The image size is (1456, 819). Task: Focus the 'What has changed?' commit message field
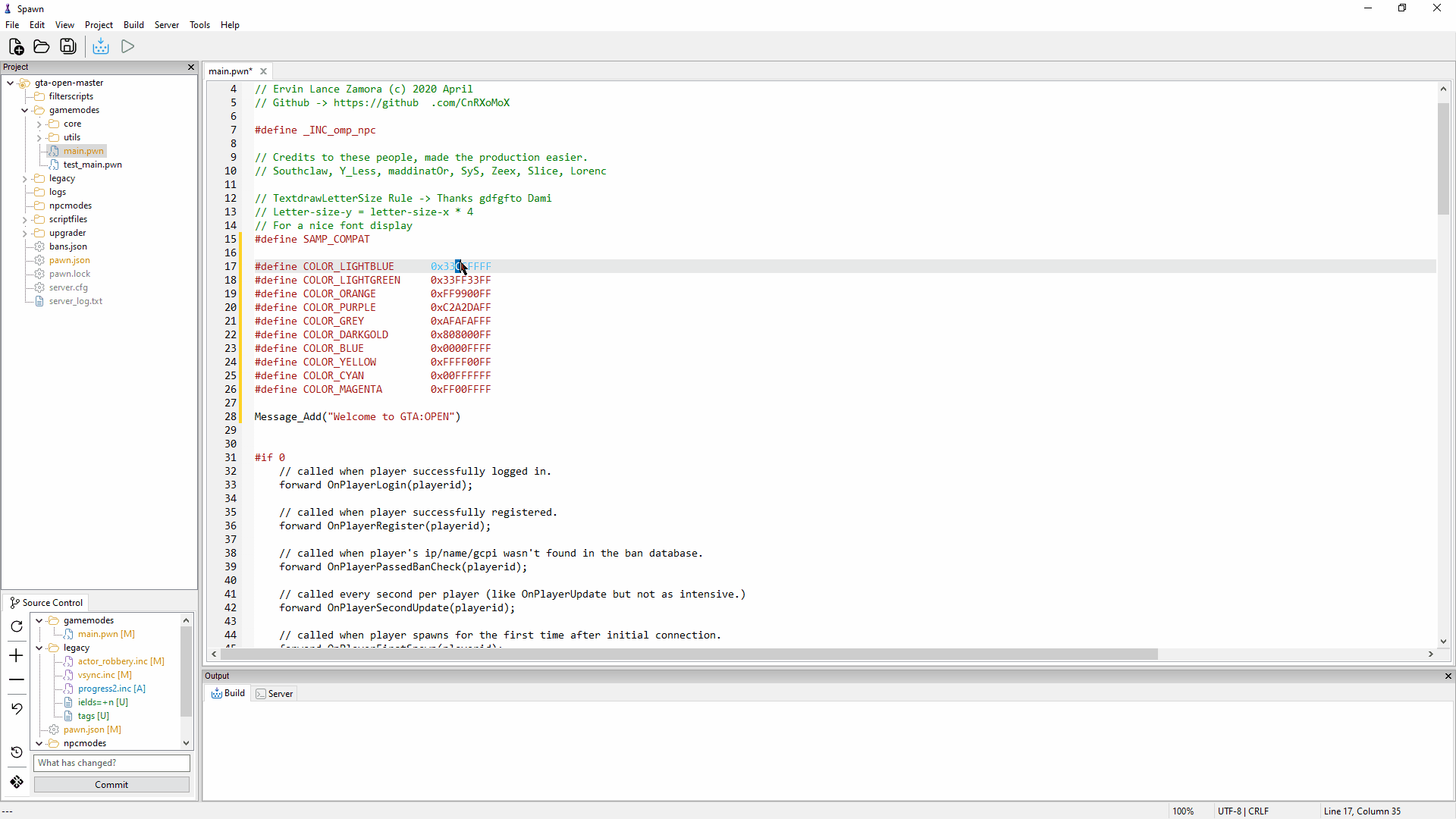point(111,763)
